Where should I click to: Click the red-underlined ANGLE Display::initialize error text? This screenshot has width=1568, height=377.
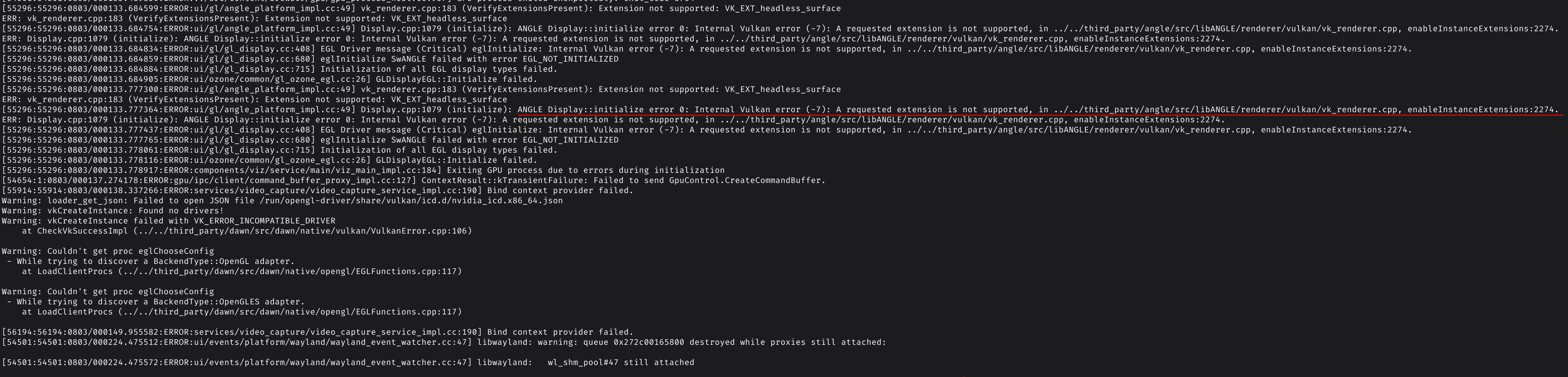coord(1037,109)
